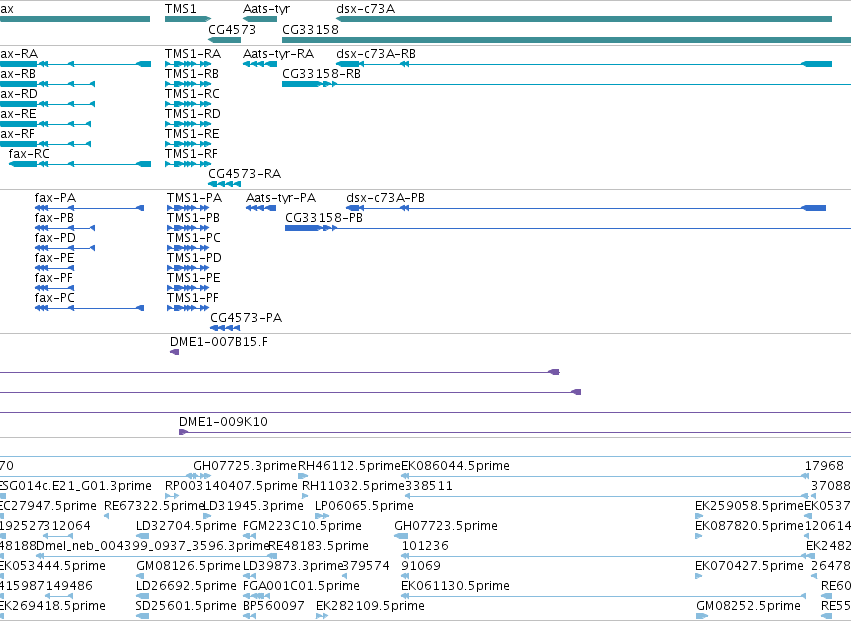Viewport: 851px width, 621px height.
Task: Click EST EK070427.5prime
Action: coord(750,567)
